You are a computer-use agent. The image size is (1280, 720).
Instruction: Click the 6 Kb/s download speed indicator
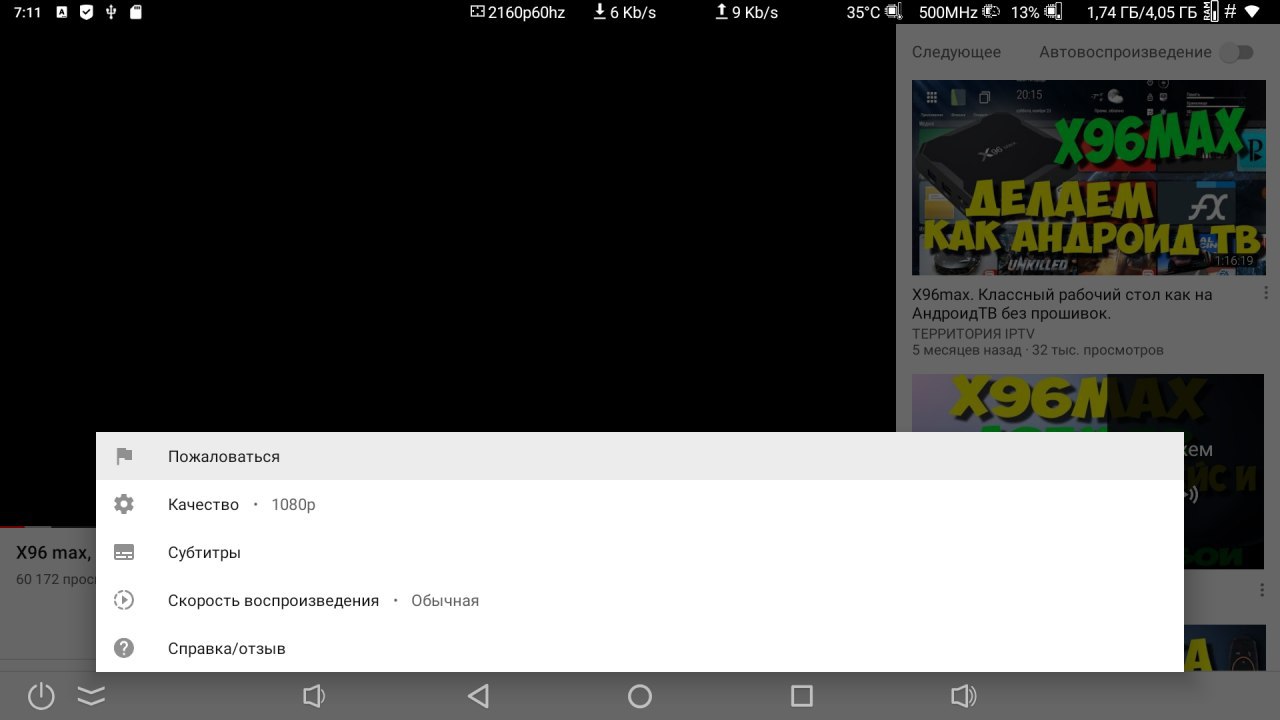[624, 12]
